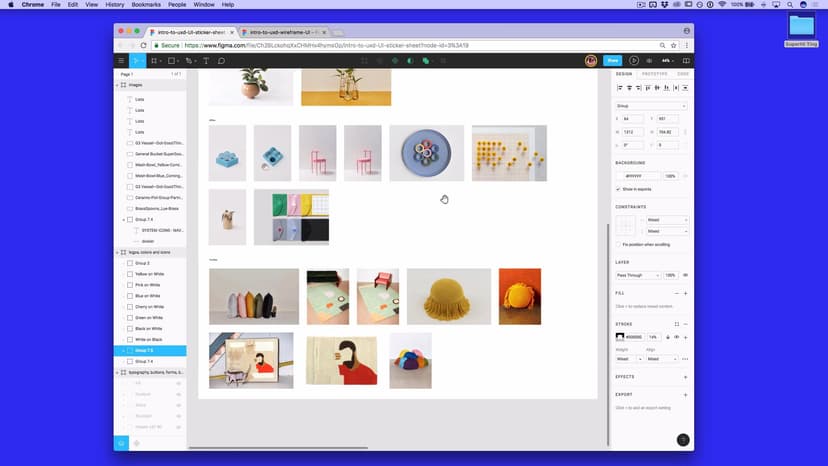The image size is (828, 466).
Task: Select the Rectangle shape tool
Action: pyautogui.click(x=172, y=61)
